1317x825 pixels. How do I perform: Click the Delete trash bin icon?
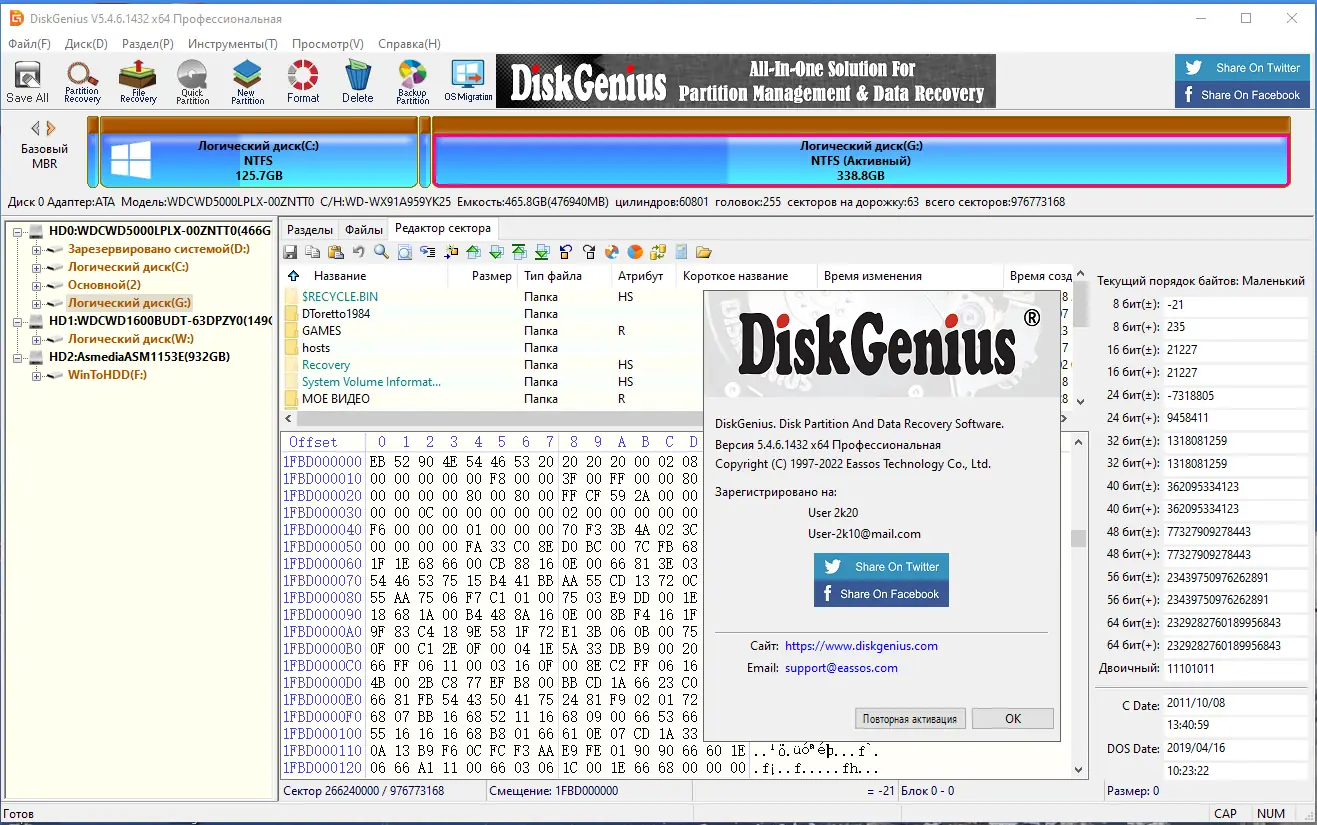pos(357,81)
